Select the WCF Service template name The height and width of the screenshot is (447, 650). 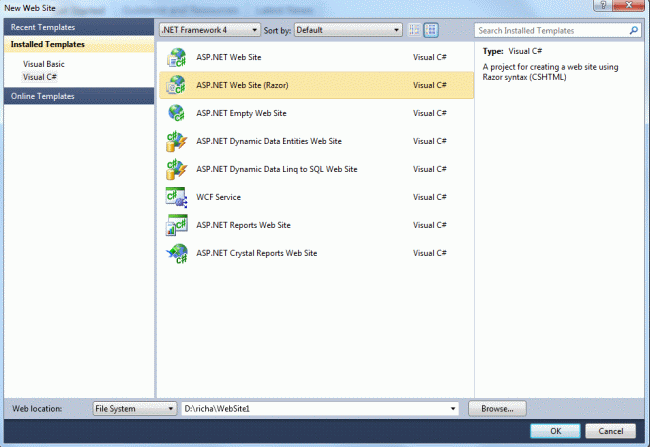coord(218,197)
